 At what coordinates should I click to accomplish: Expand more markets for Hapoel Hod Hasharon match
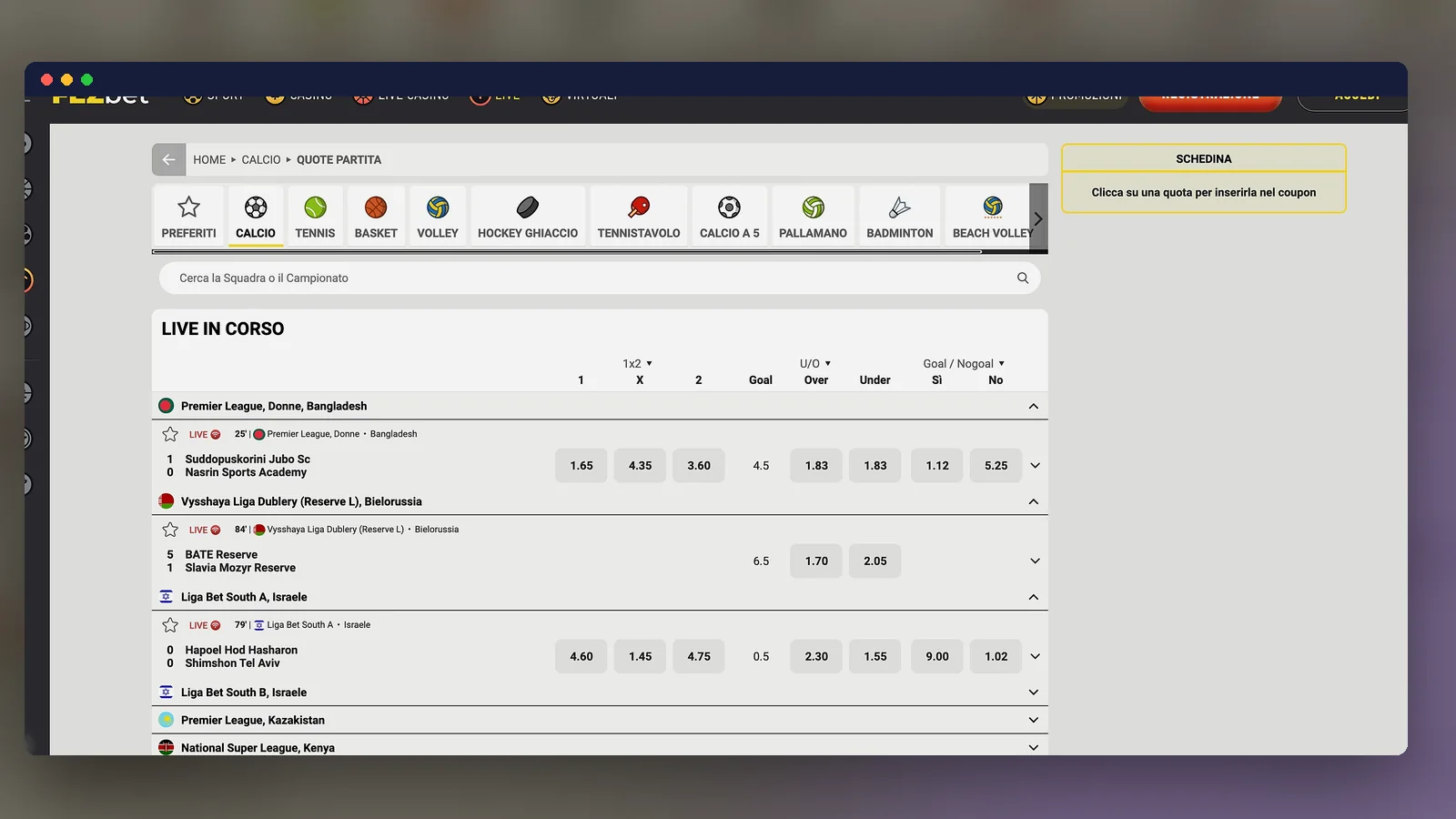click(1035, 657)
